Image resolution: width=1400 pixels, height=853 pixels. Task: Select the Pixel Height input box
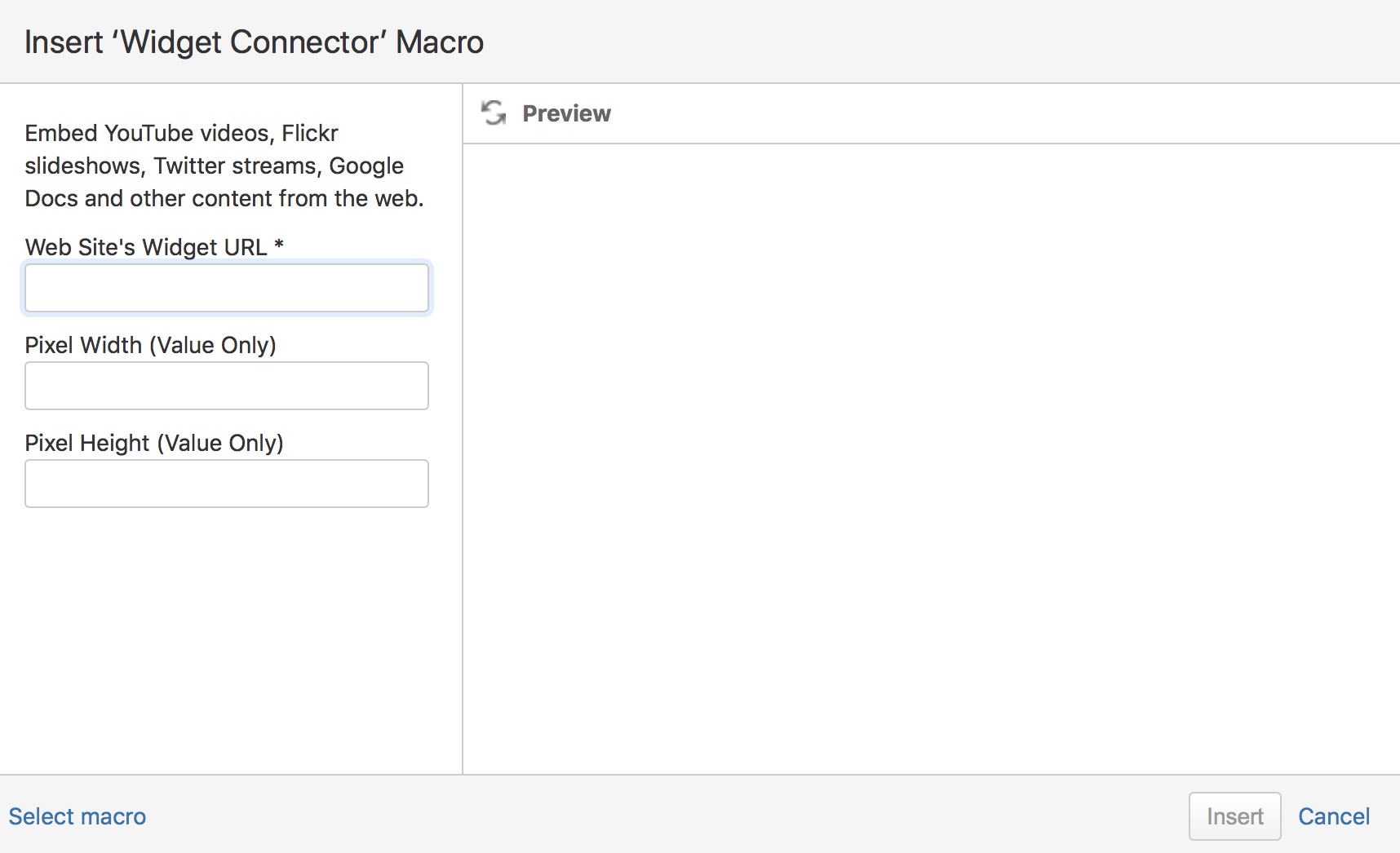click(x=227, y=484)
